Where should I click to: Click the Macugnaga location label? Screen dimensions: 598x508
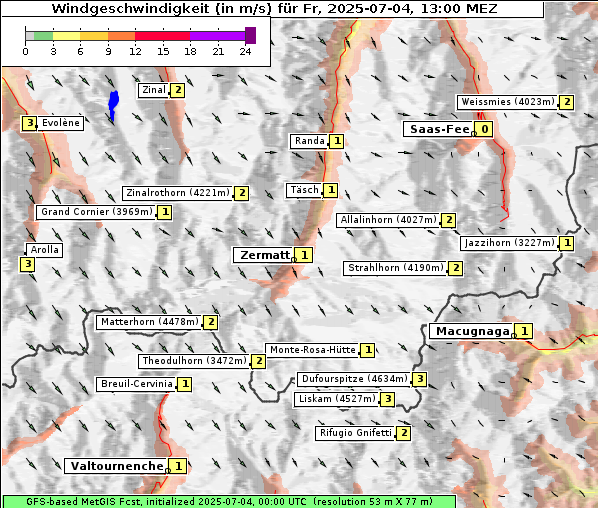click(x=472, y=331)
